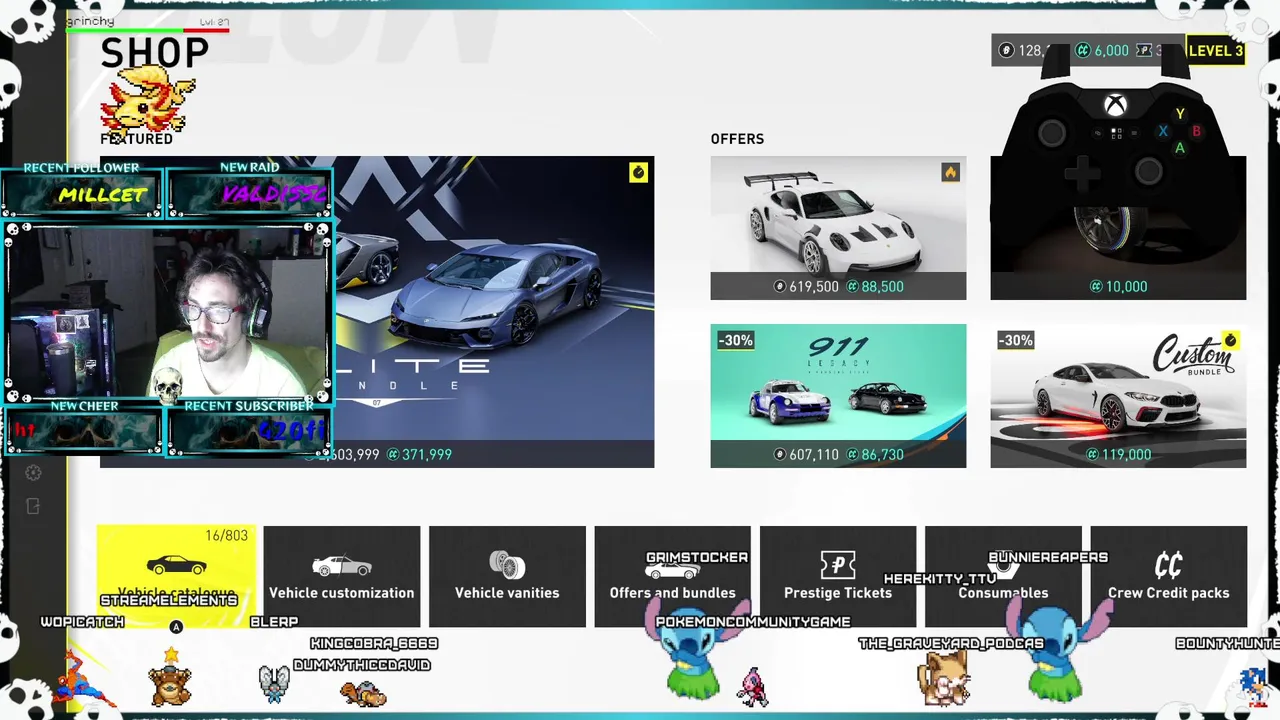Open the Custom bundle offer priced 119,000
The image size is (1280, 720).
click(x=1118, y=396)
